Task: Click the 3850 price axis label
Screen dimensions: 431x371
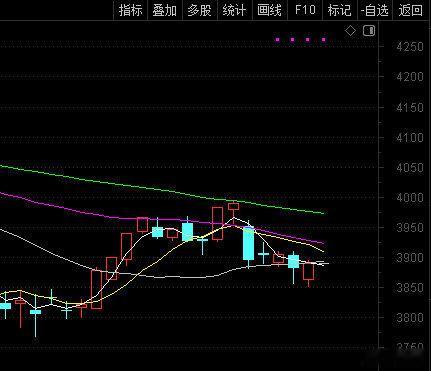Action: (x=410, y=287)
